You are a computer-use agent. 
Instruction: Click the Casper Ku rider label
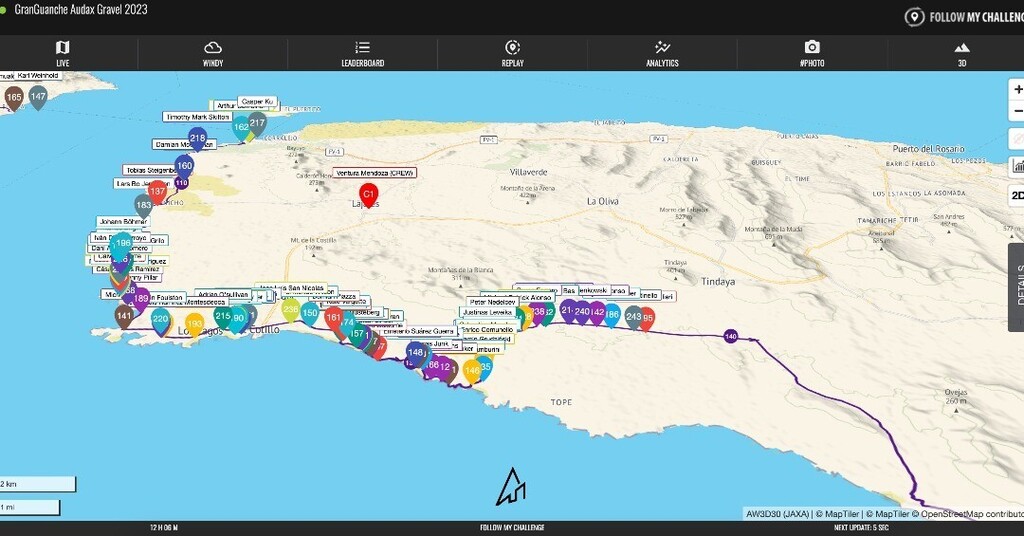257,101
